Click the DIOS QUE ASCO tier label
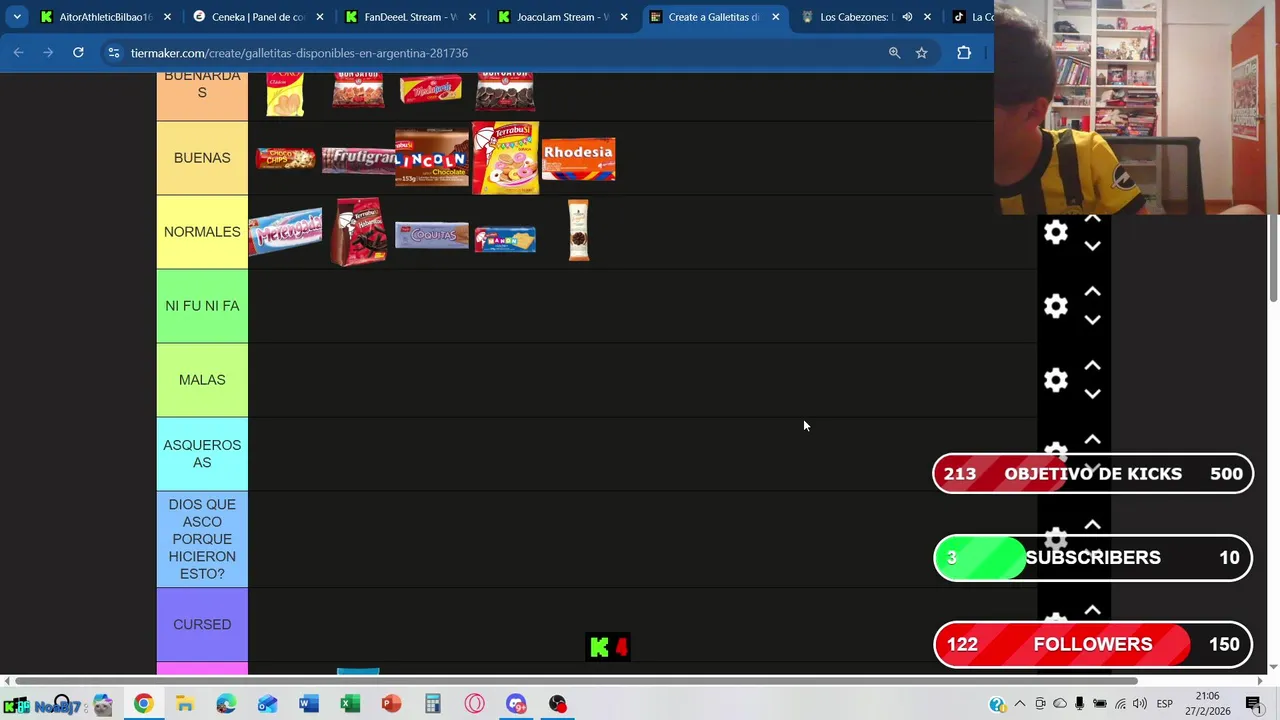This screenshot has height=720, width=1280. [x=202, y=539]
